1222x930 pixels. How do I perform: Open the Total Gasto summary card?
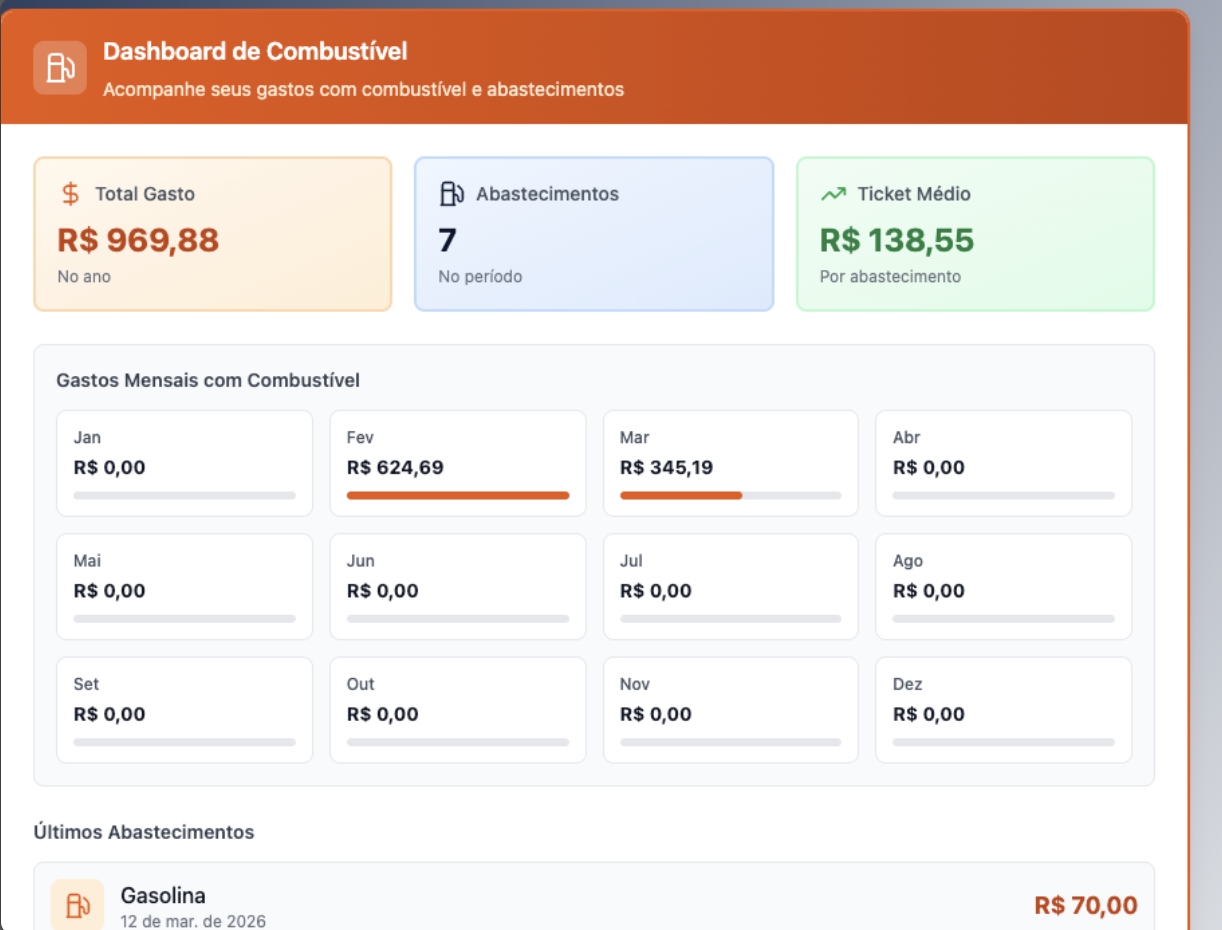(212, 233)
